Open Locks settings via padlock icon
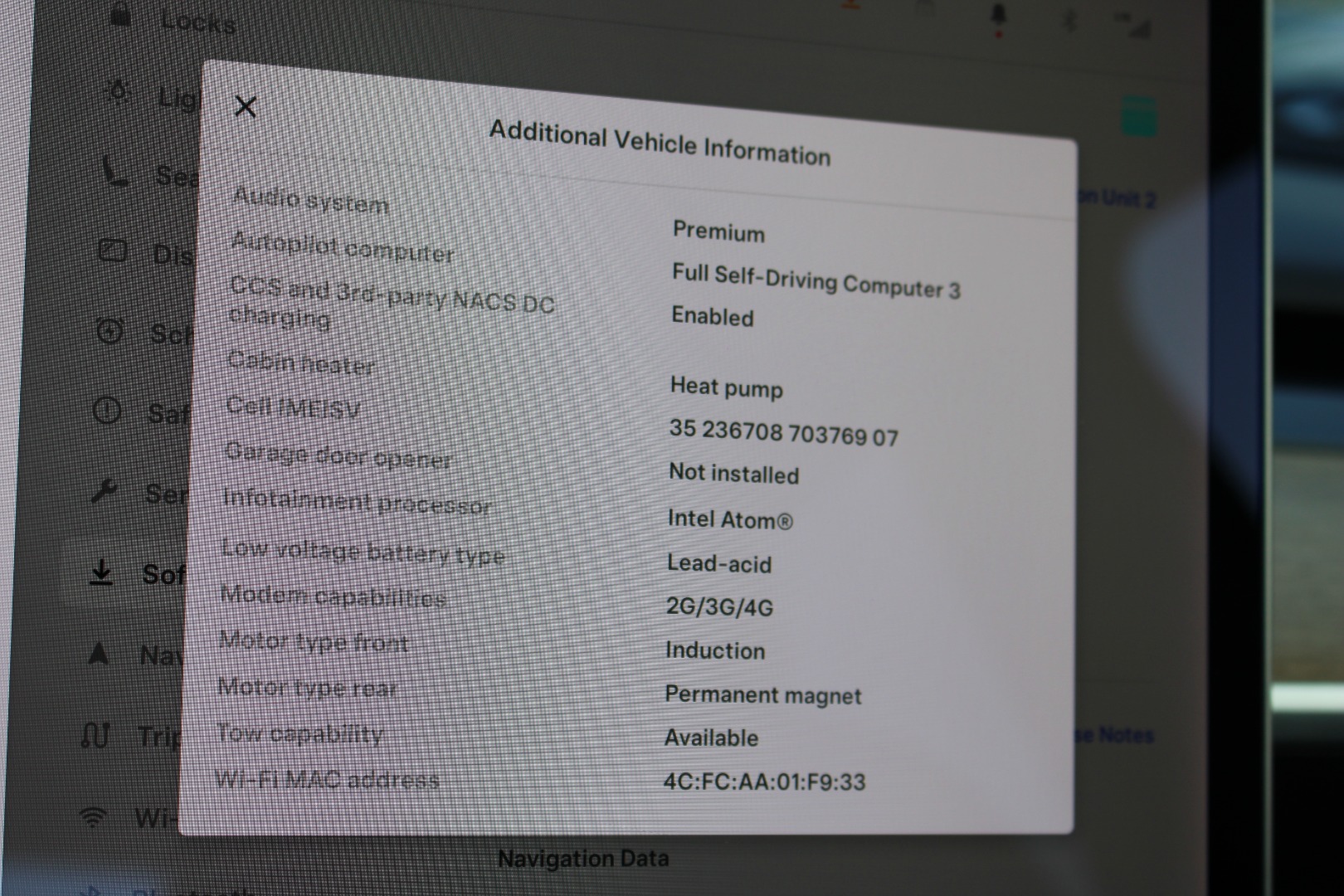1344x896 pixels. pos(121,14)
